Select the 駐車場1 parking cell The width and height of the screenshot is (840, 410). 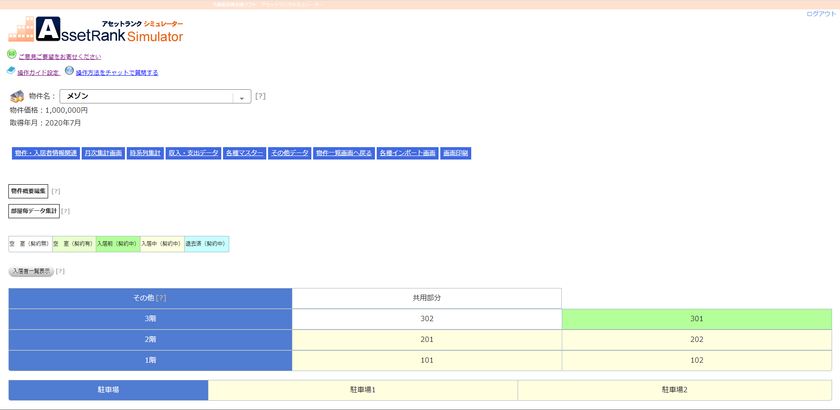363,390
